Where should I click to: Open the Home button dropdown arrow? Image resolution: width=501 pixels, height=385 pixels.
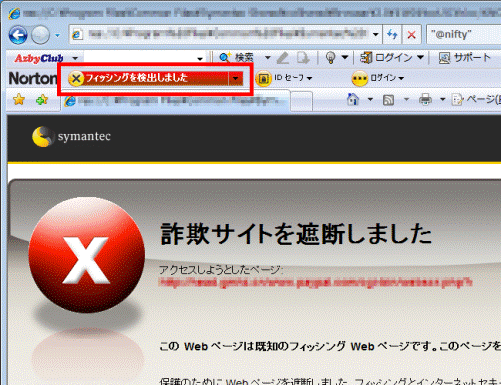370,99
